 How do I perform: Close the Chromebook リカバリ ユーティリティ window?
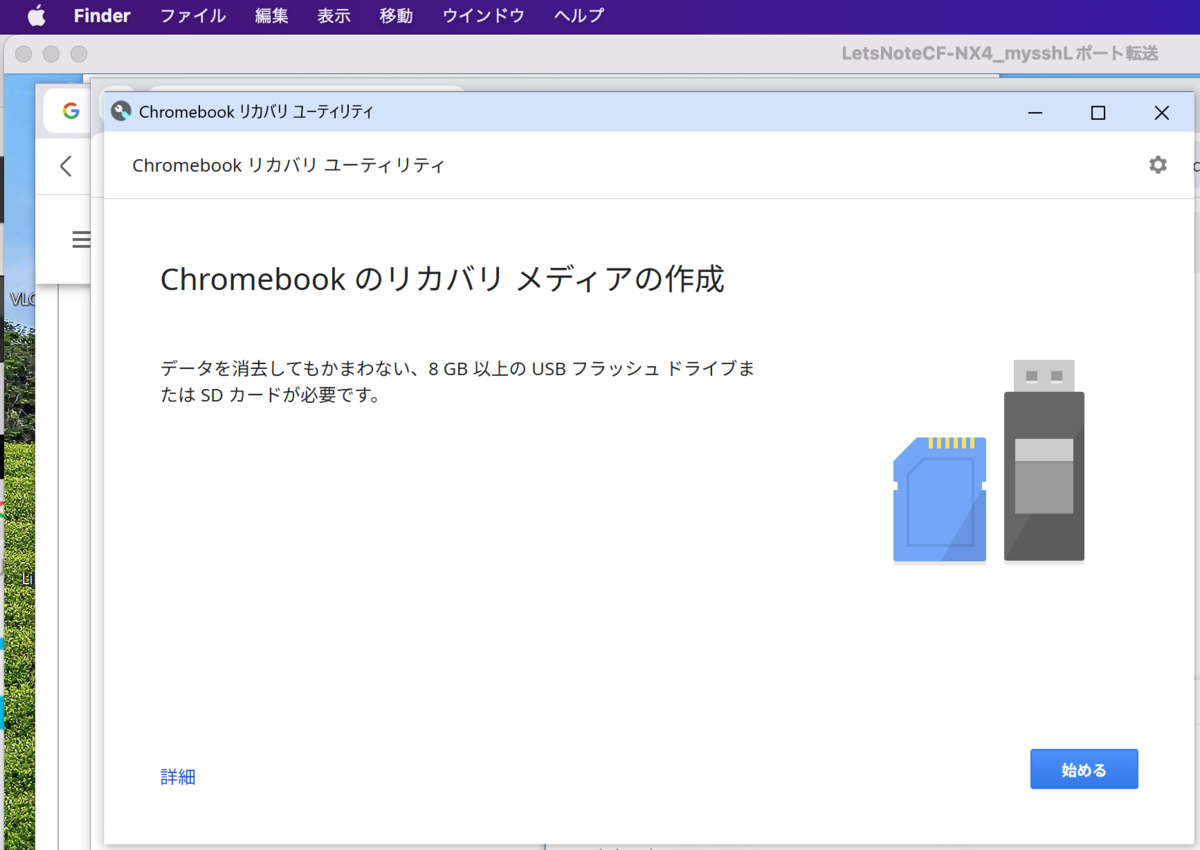pos(1161,113)
